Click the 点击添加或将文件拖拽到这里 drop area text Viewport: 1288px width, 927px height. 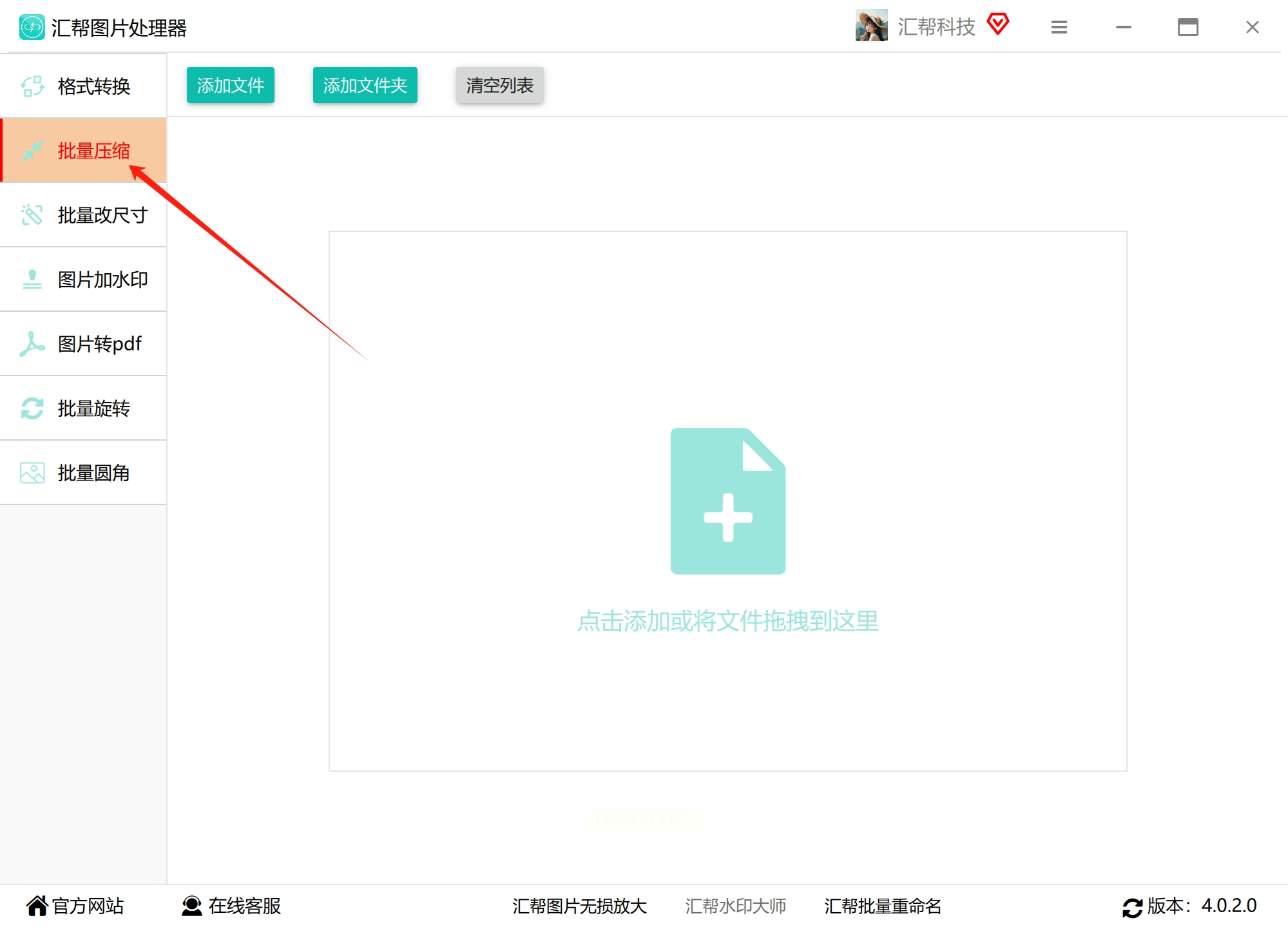coord(727,621)
